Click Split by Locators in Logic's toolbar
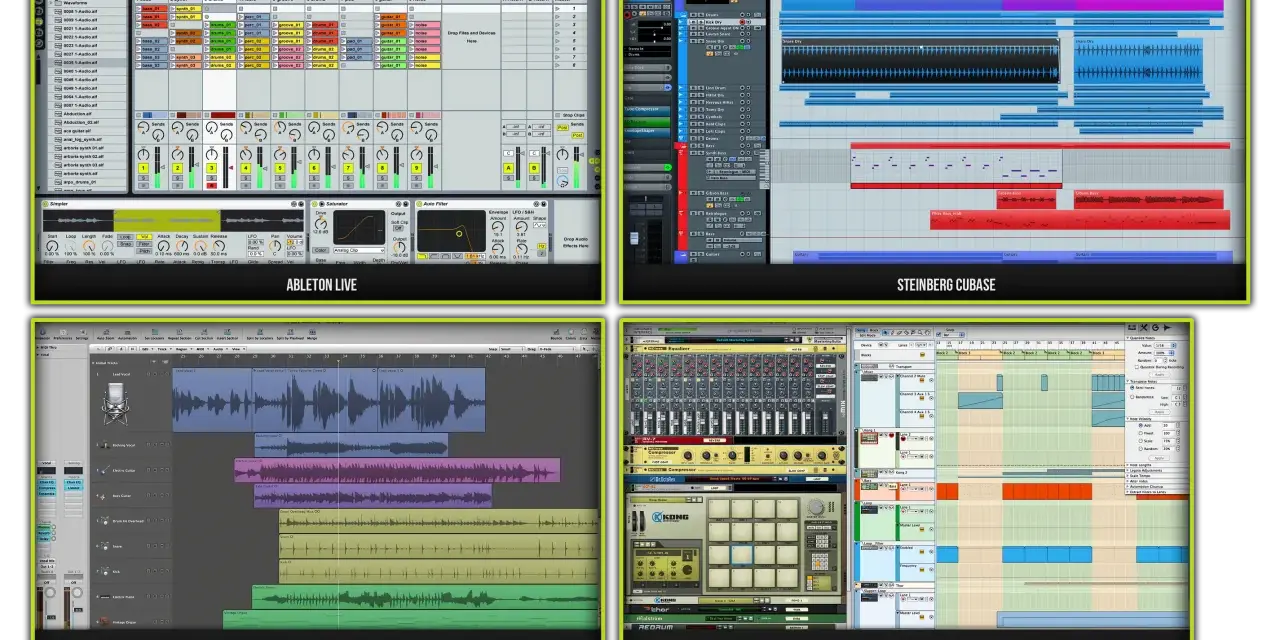1280x640 pixels. pyautogui.click(x=260, y=334)
